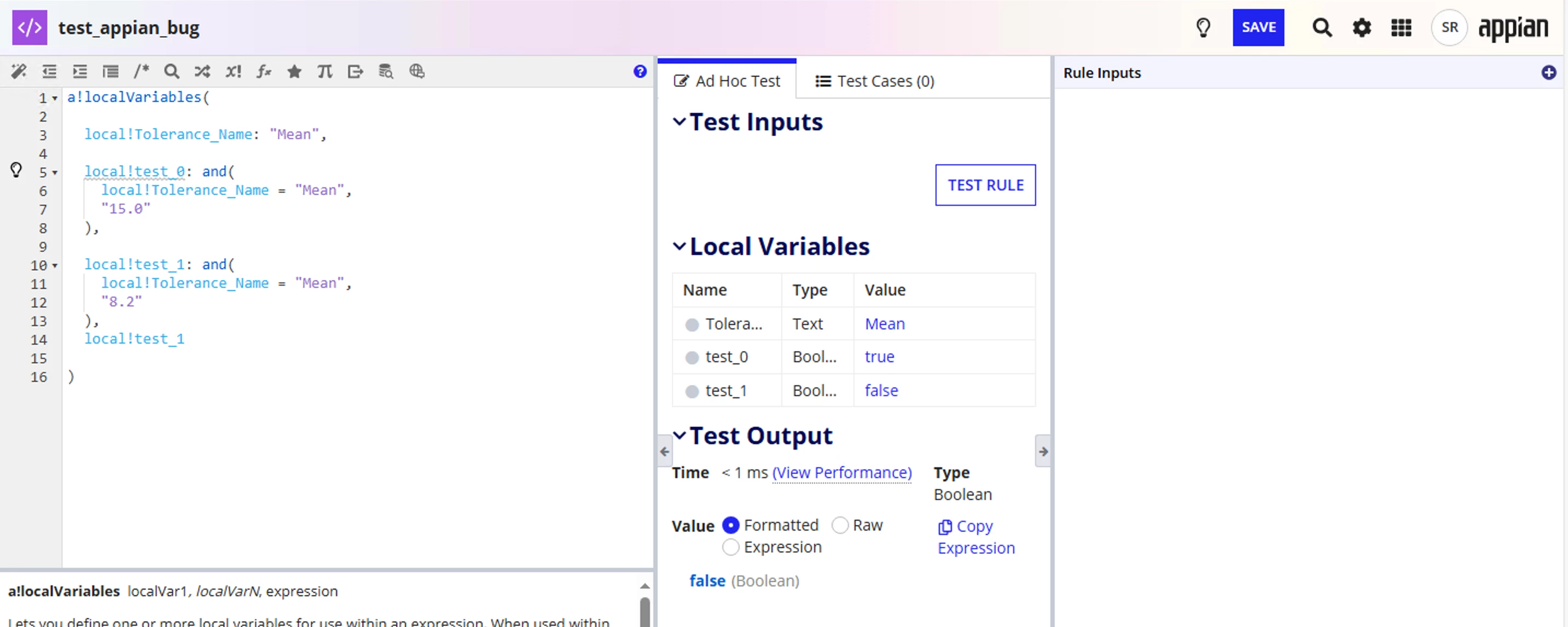This screenshot has height=627, width=1568.
Task: Switch to the Ad Hoc Test tab
Action: pos(727,81)
